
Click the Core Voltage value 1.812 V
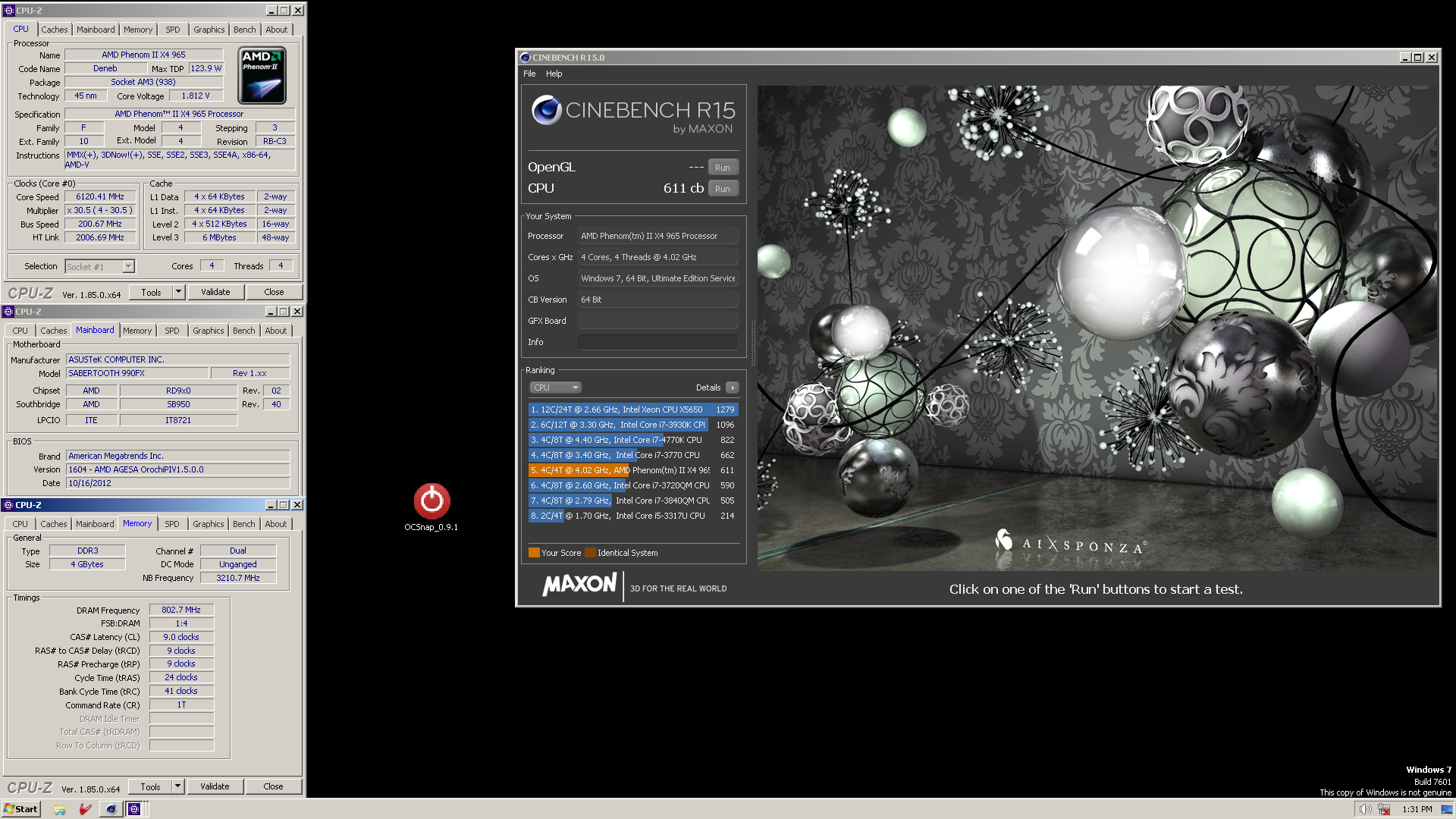pos(196,96)
